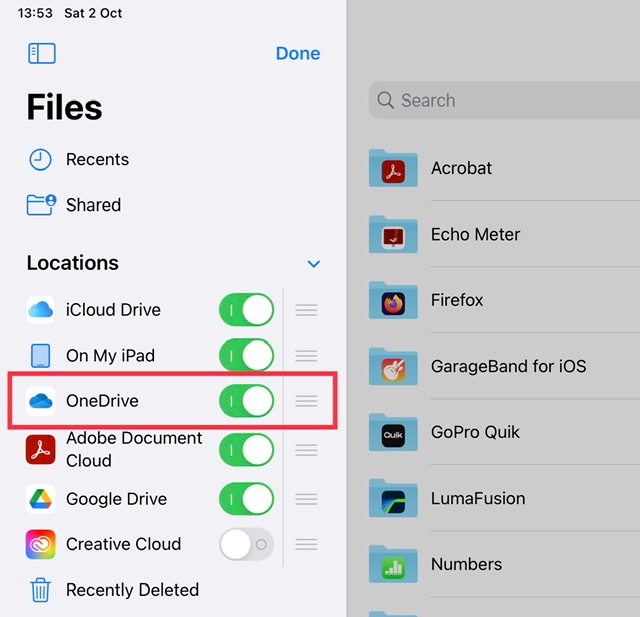
Task: Grab the Creative Cloud reorder handle
Action: [x=306, y=544]
